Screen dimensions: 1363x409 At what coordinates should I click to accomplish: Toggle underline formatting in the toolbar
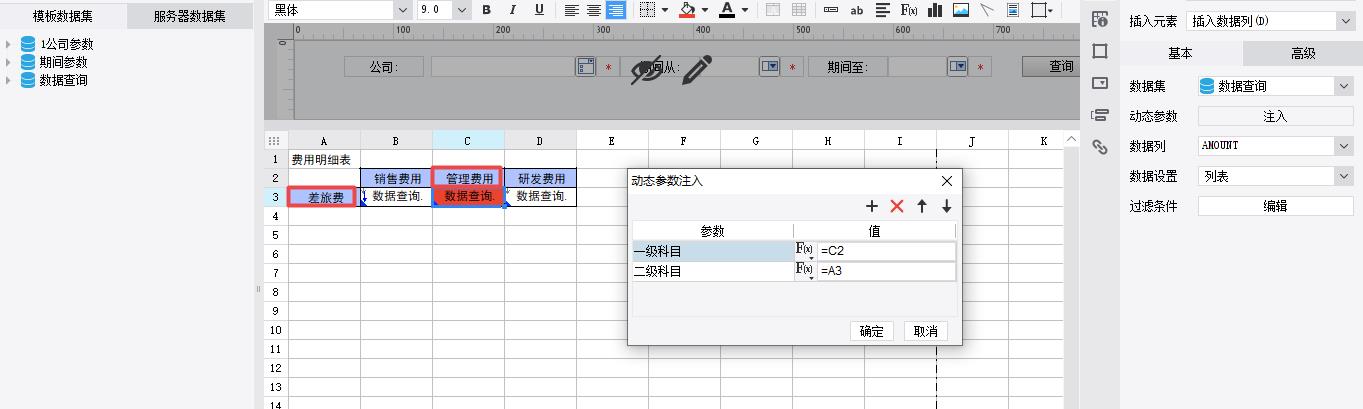pyautogui.click(x=539, y=10)
